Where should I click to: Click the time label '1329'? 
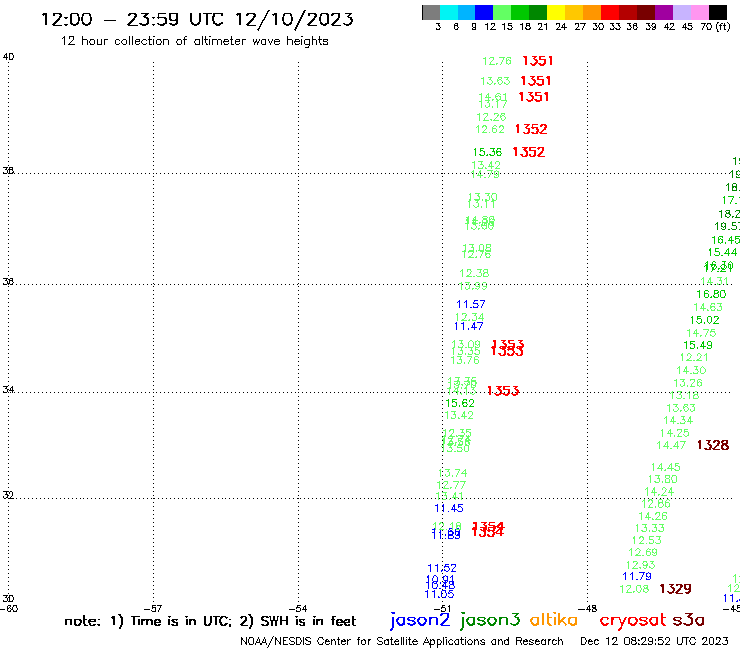pos(675,589)
